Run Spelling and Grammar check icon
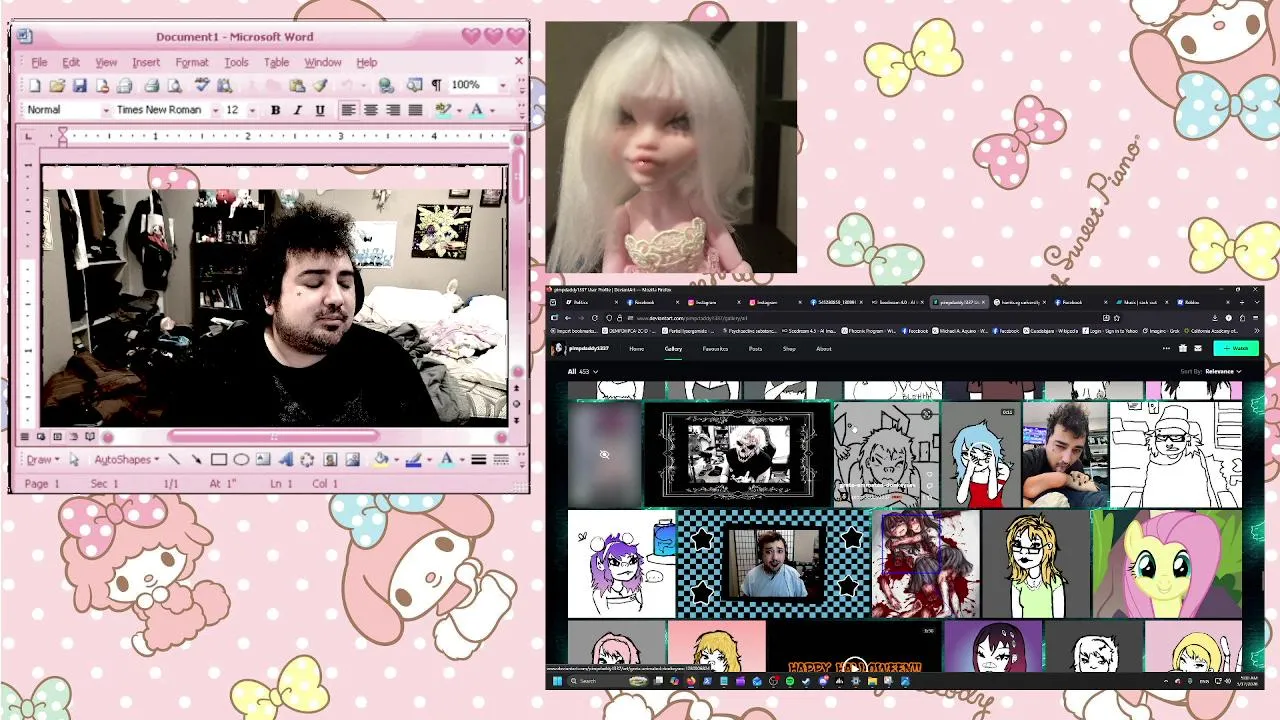Viewport: 1280px width, 720px height. pyautogui.click(x=201, y=86)
